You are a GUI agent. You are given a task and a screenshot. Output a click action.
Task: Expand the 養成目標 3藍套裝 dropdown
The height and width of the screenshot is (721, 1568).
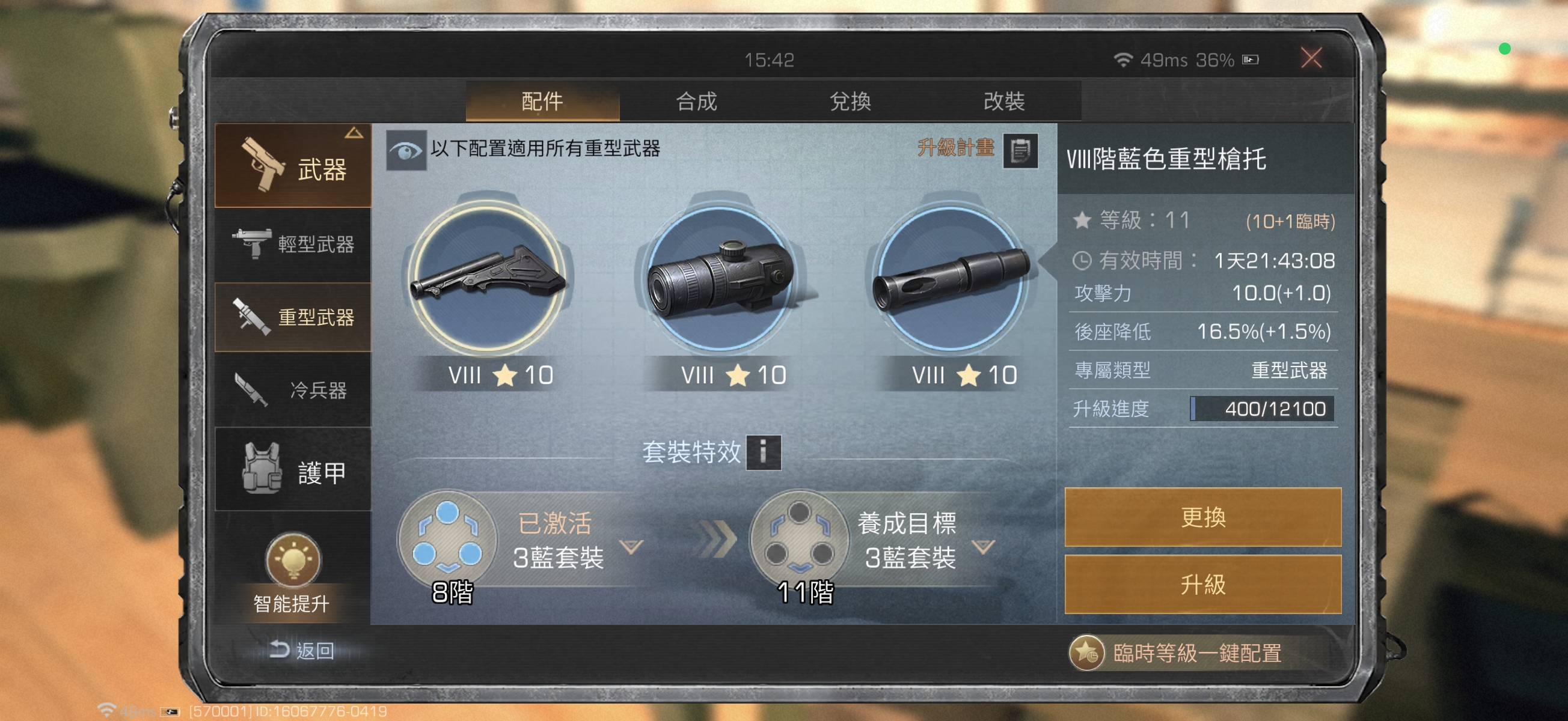[x=983, y=546]
